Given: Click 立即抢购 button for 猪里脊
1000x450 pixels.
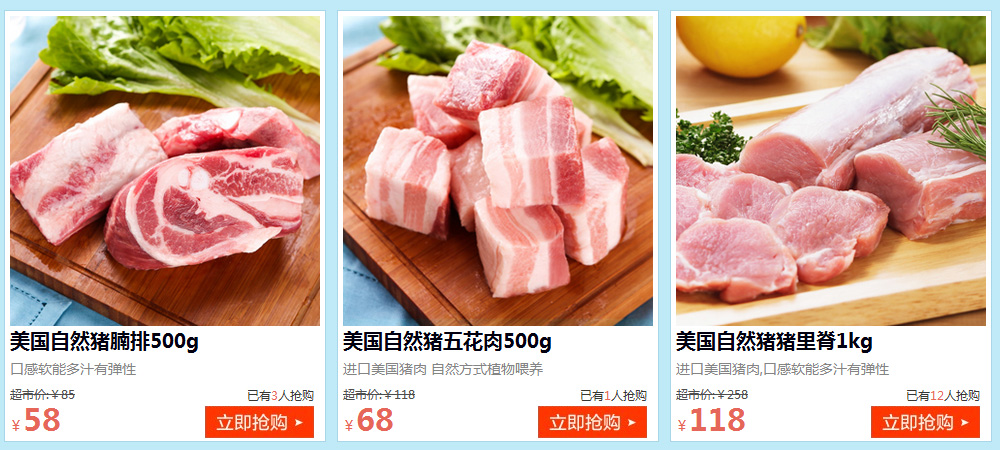Looking at the screenshot, I should click(x=925, y=422).
